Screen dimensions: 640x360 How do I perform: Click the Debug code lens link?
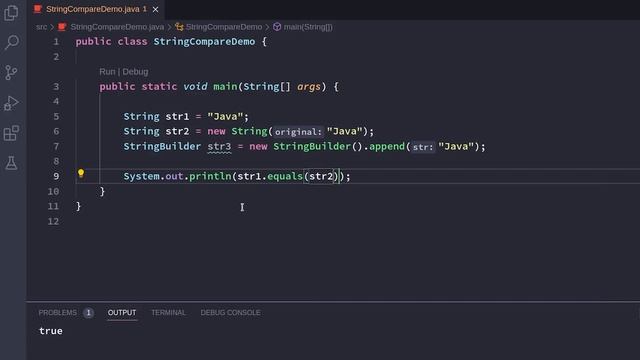tap(135, 72)
